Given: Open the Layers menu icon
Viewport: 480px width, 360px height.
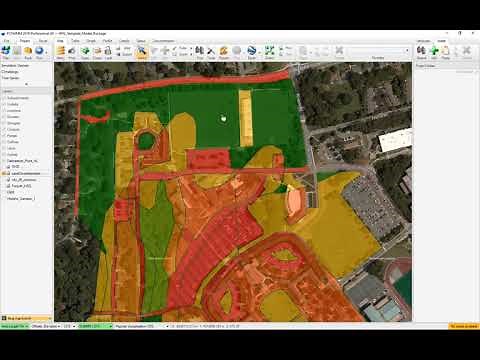Looking at the screenshot, I should pyautogui.click(x=60, y=51).
